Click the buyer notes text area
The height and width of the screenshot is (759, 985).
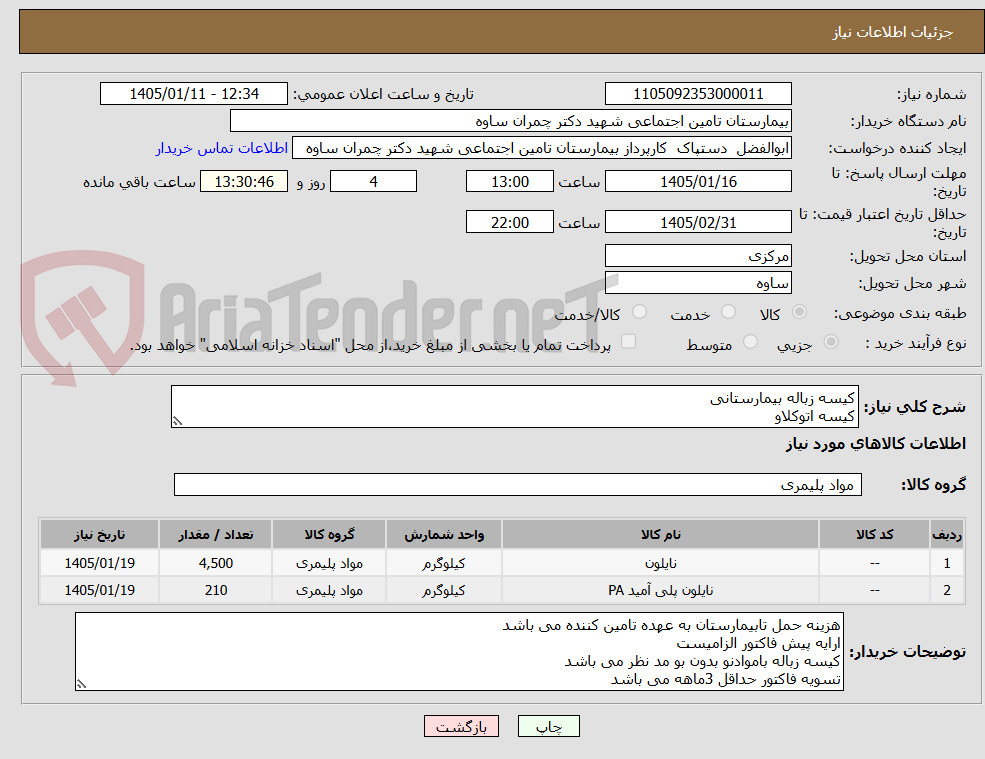[x=459, y=652]
